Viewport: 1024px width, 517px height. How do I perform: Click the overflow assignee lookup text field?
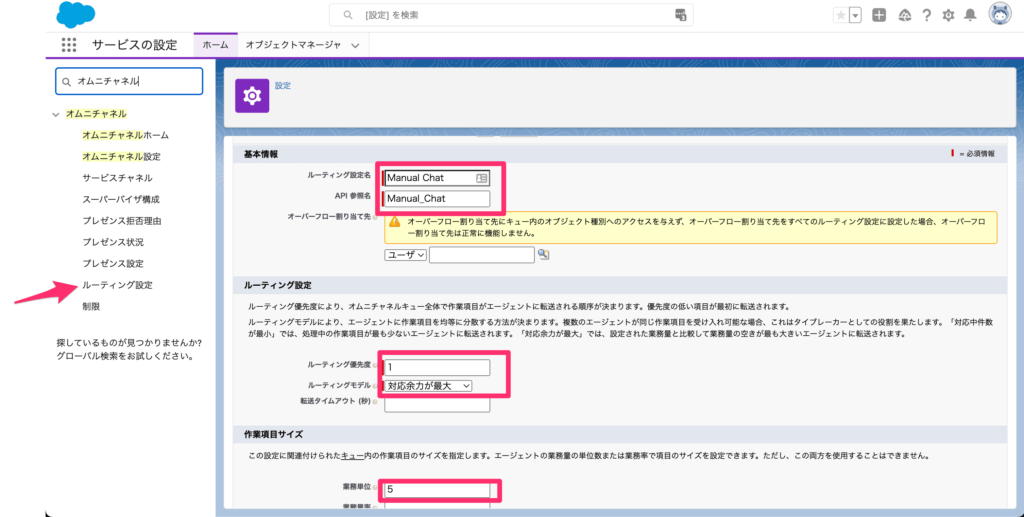[x=482, y=255]
